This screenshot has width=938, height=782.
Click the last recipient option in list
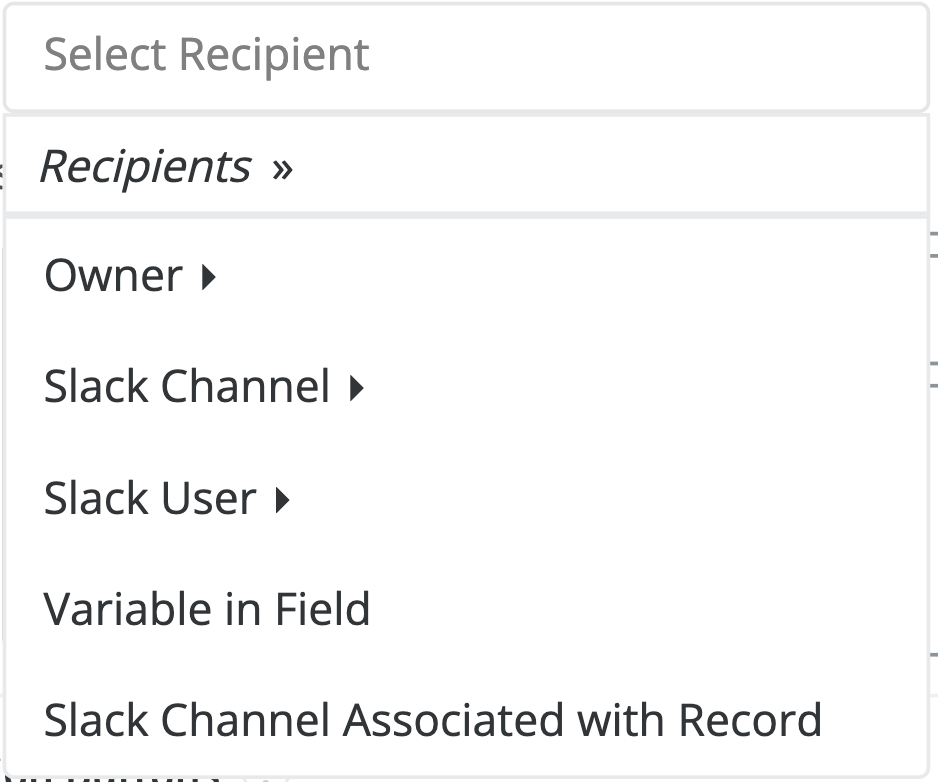(432, 720)
